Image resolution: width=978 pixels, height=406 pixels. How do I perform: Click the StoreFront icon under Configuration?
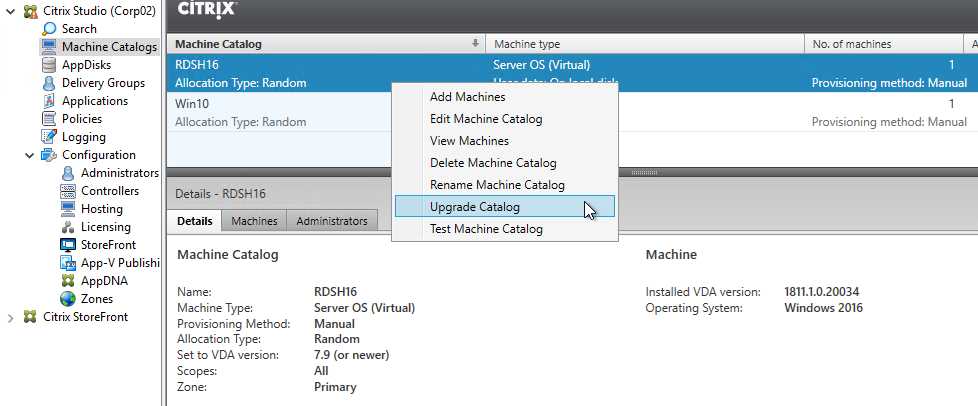click(x=68, y=245)
